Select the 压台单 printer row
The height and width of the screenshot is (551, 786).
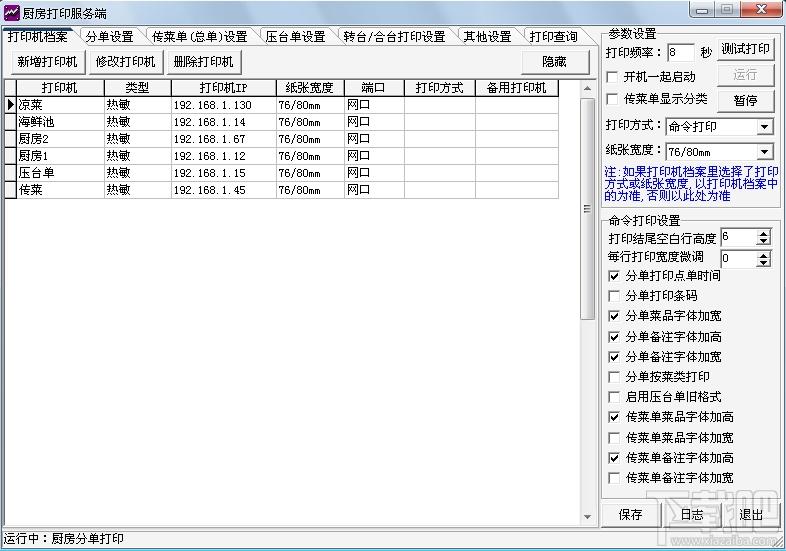(282, 173)
